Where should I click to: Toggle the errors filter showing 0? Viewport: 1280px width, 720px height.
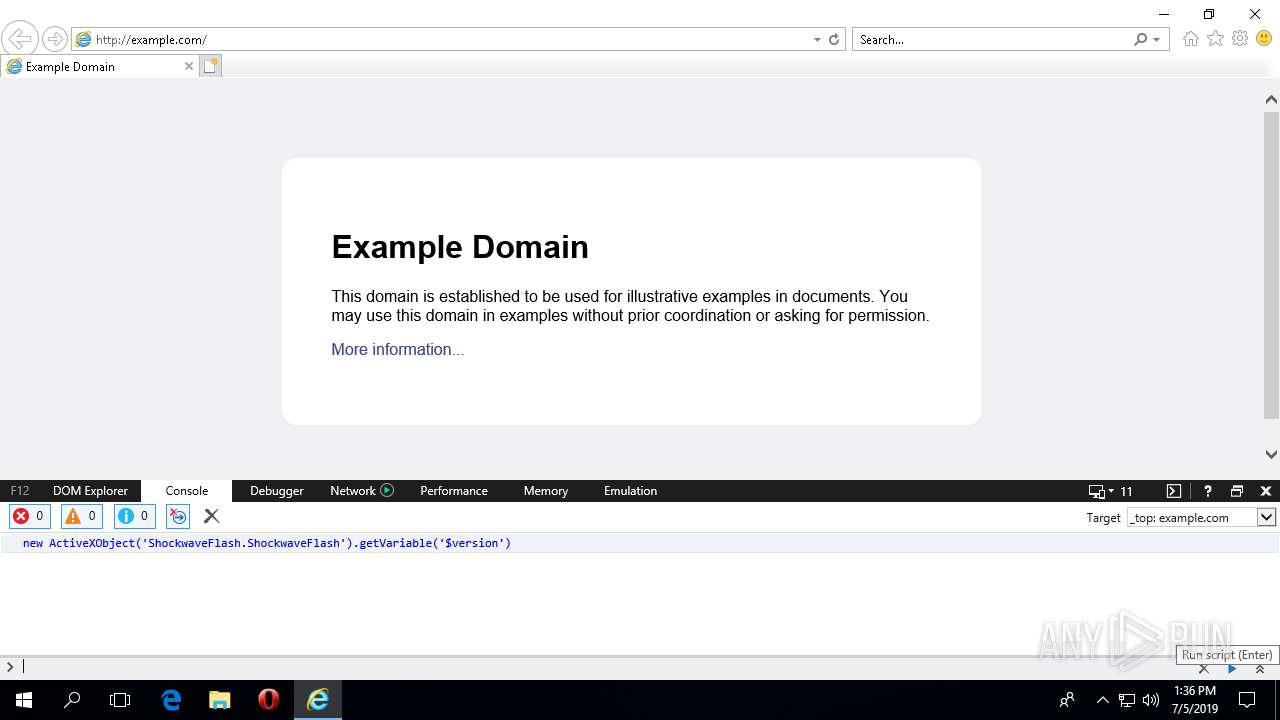click(29, 516)
